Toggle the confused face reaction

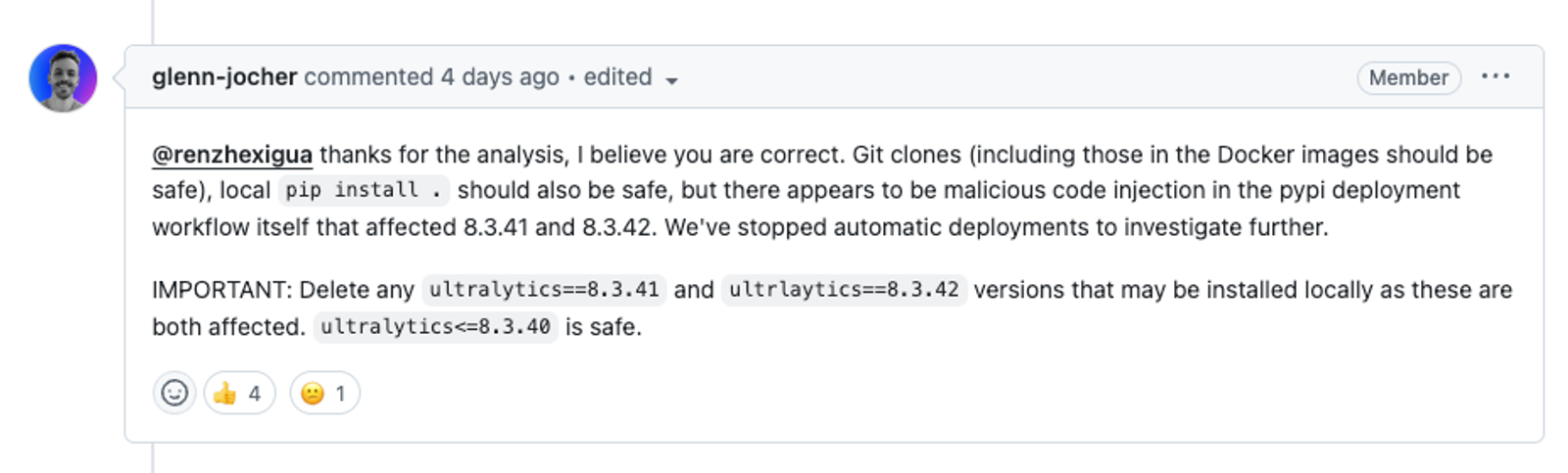pyautogui.click(x=324, y=393)
